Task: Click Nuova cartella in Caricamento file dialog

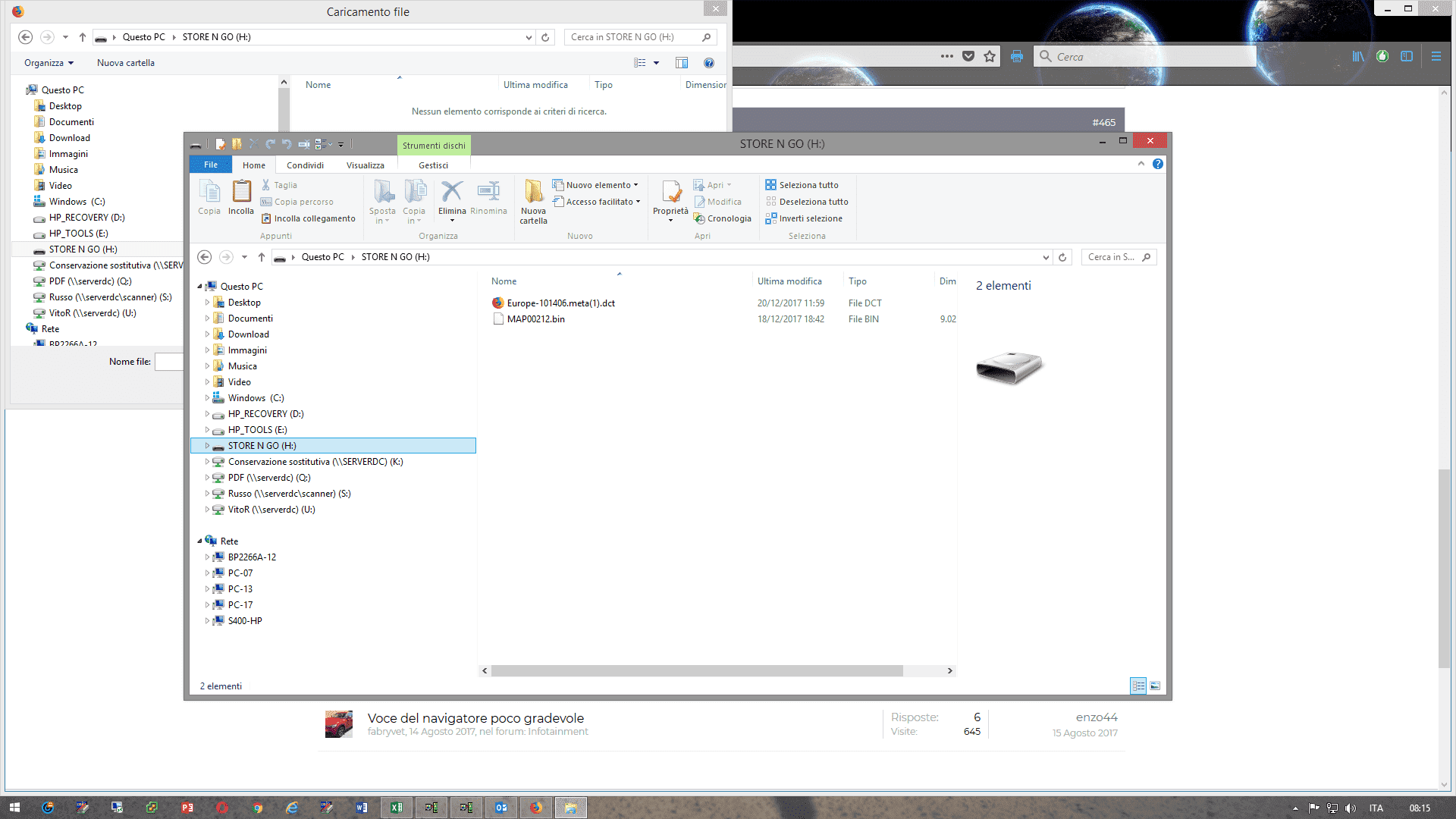Action: 126,63
